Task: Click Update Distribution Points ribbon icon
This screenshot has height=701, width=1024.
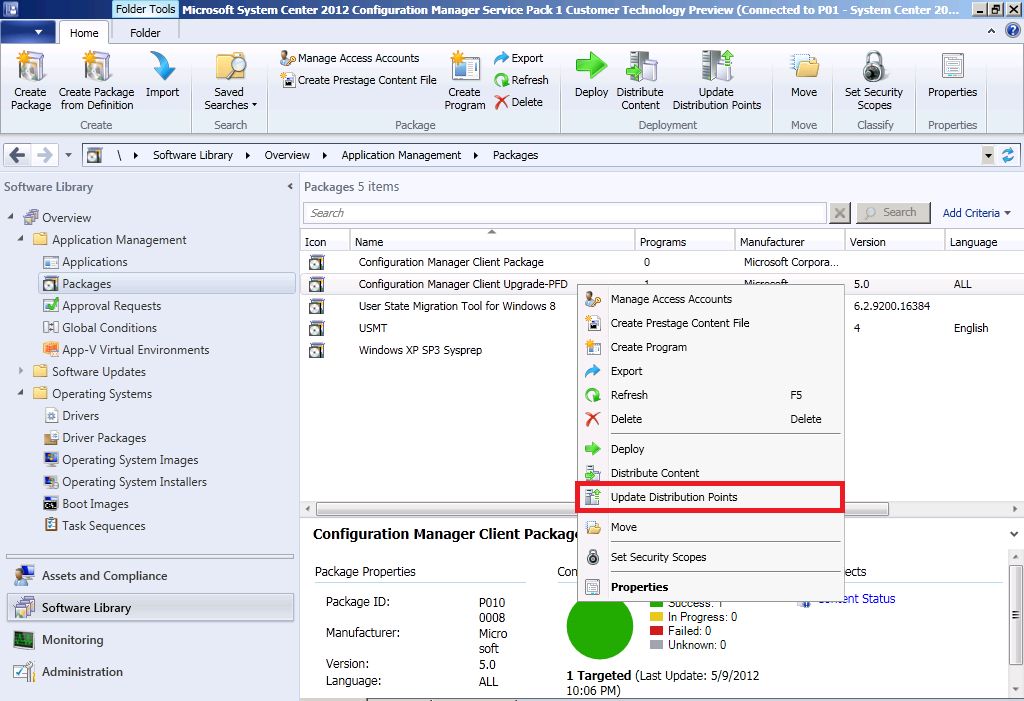Action: 717,67
